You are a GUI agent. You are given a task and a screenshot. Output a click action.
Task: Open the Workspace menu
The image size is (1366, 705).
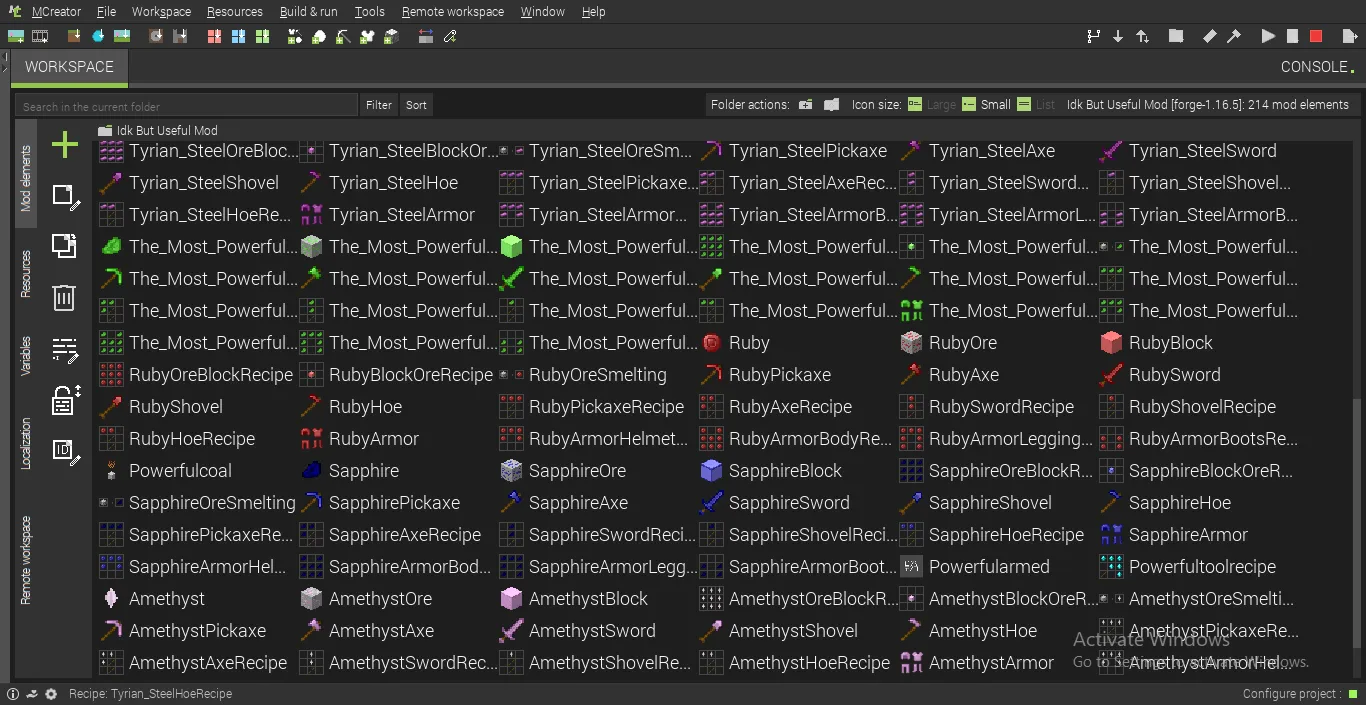(161, 12)
